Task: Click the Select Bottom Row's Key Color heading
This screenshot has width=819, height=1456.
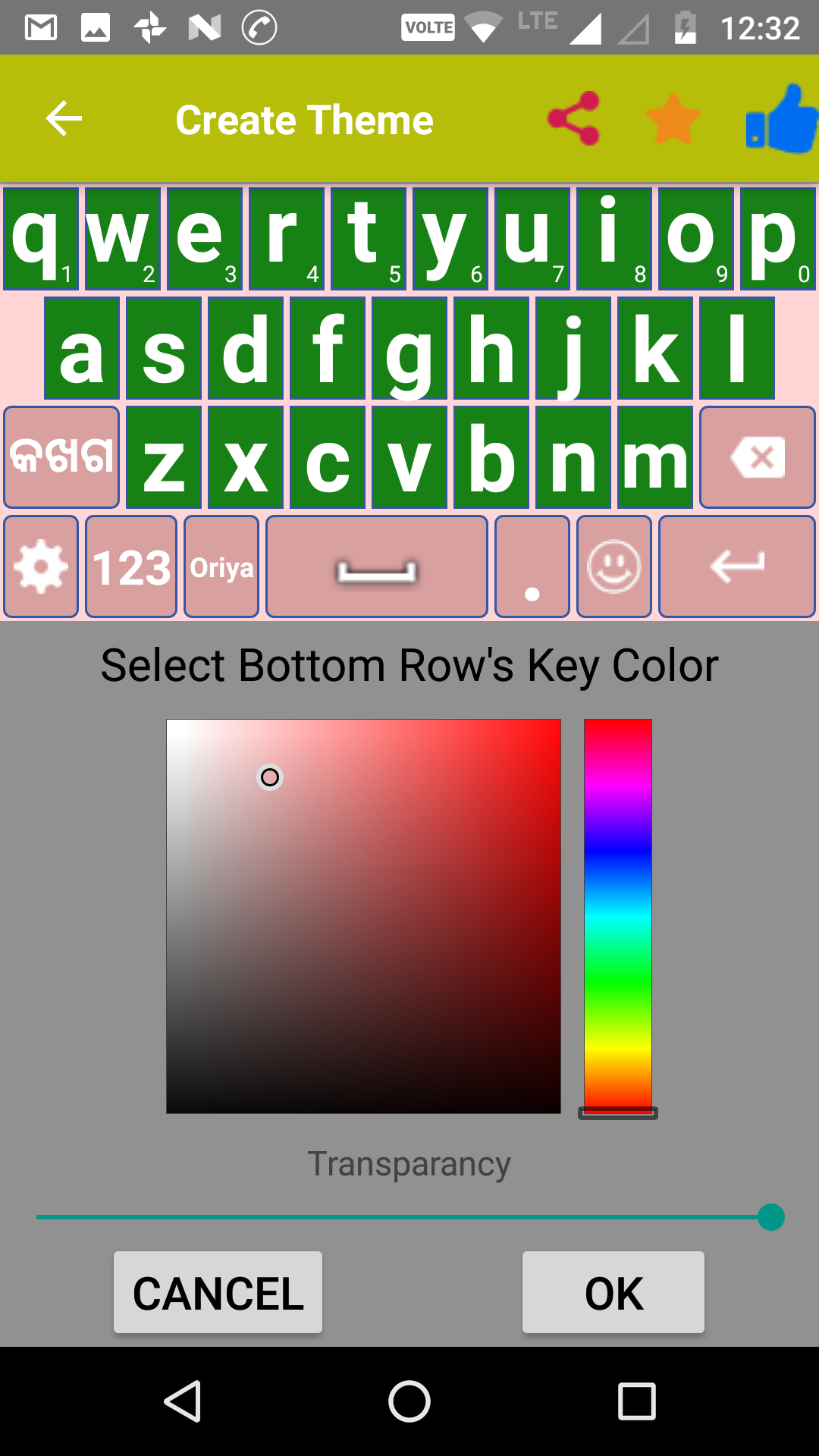Action: pos(409,665)
